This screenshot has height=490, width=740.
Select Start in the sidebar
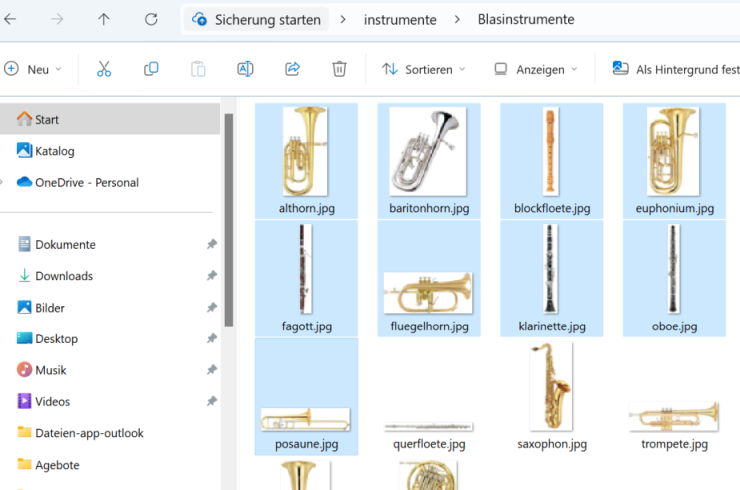click(x=109, y=119)
